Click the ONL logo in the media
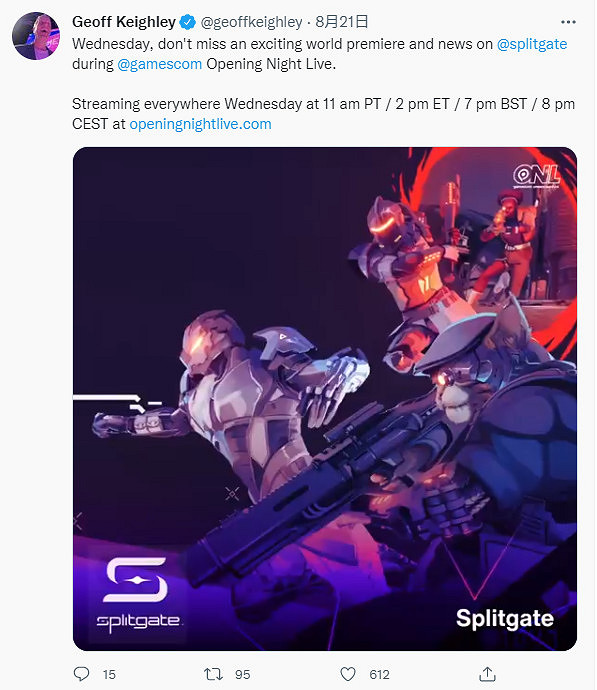Image resolution: width=597 pixels, height=690 pixels. coord(536,176)
